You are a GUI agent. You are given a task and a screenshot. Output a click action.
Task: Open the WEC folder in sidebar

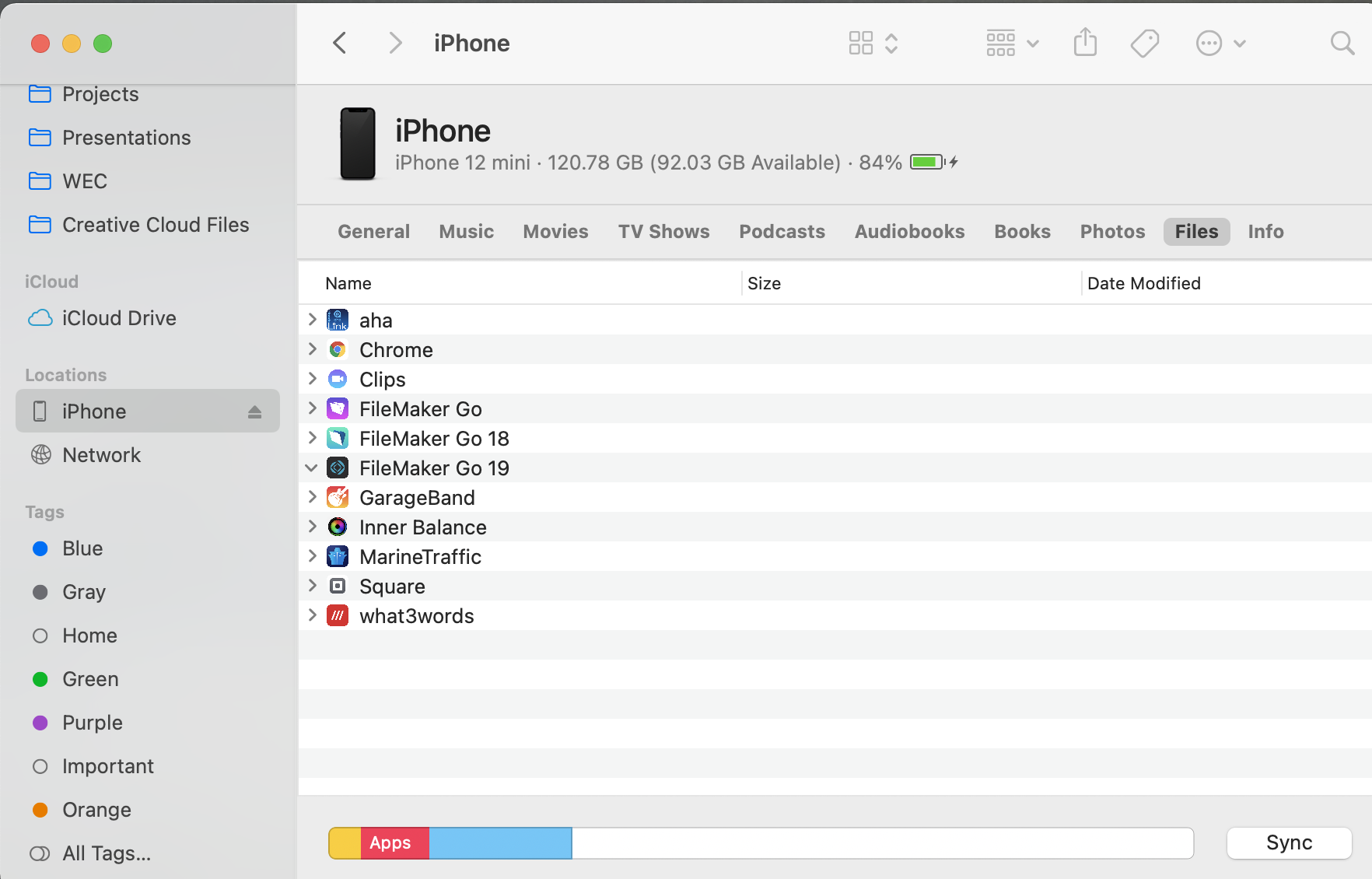coord(68,181)
